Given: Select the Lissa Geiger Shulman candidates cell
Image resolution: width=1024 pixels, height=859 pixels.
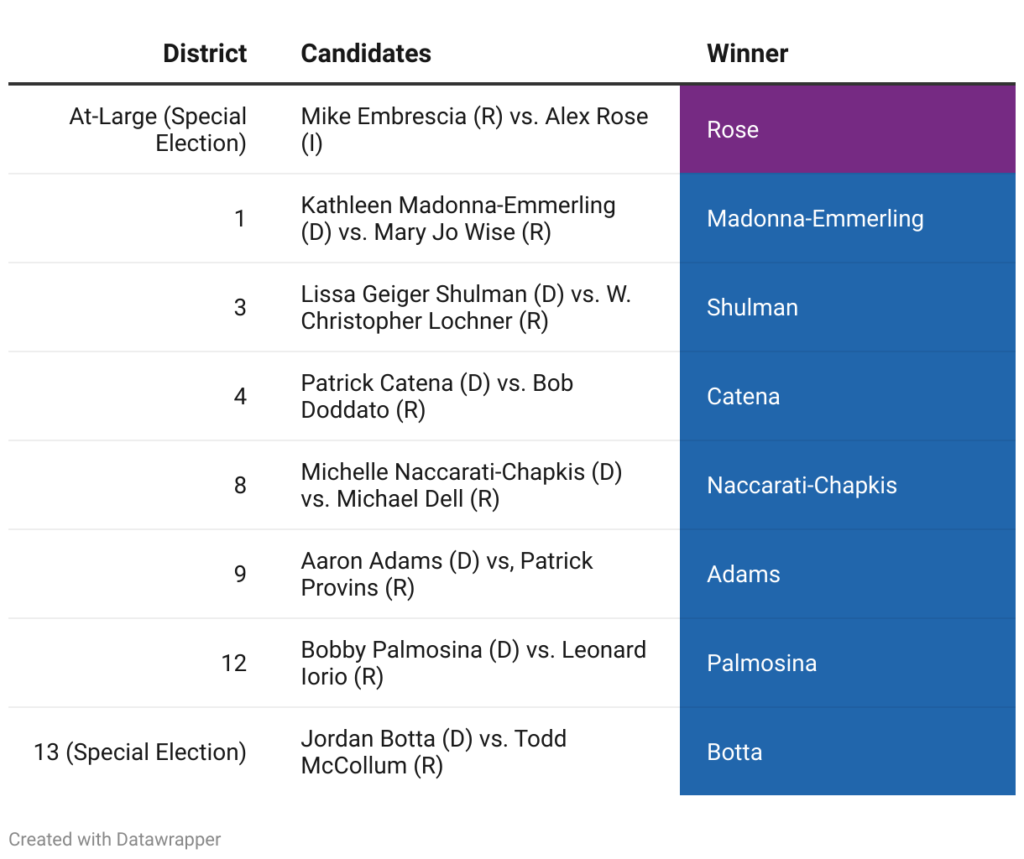Looking at the screenshot, I should pos(465,308).
